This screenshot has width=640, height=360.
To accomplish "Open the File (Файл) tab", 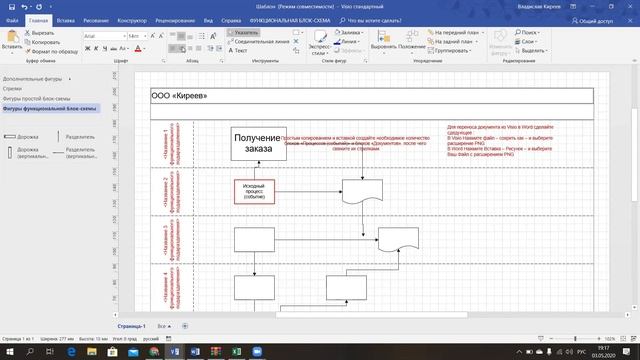I will (12, 20).
